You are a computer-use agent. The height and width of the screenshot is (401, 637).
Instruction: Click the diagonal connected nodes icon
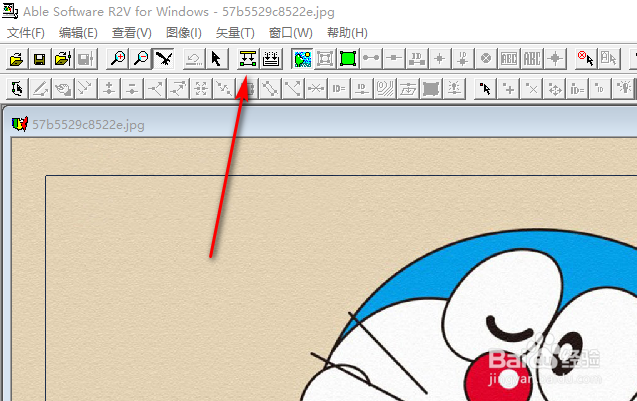(x=270, y=89)
